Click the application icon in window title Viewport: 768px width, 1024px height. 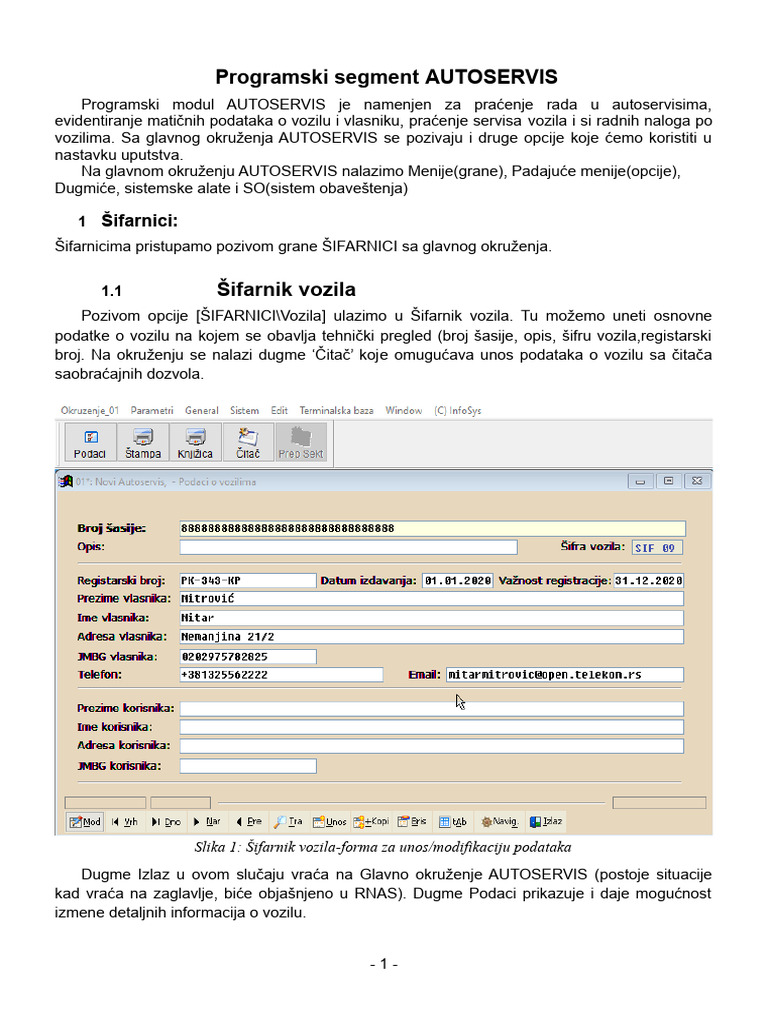coord(66,482)
